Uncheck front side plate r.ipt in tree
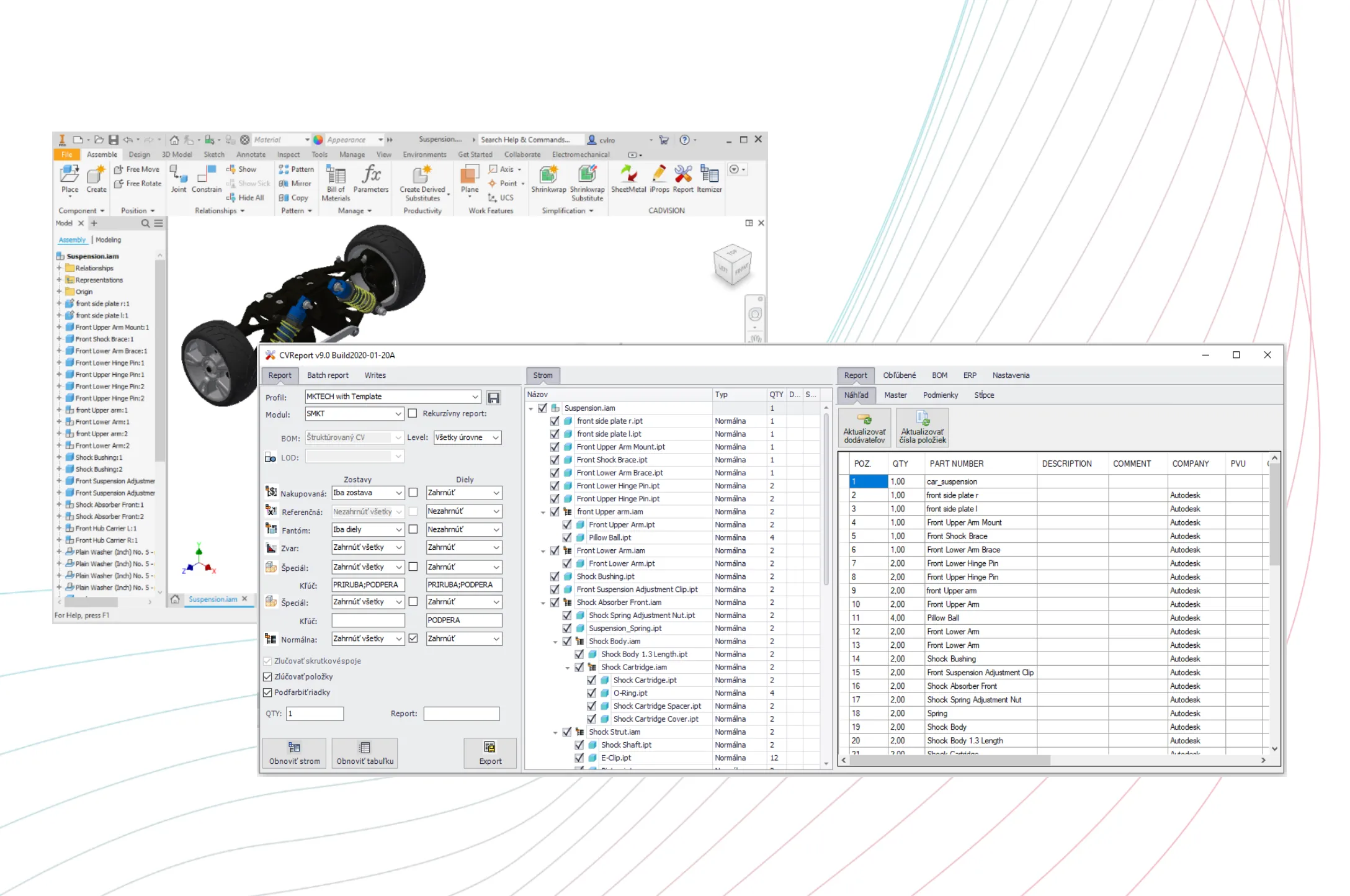Image resolution: width=1350 pixels, height=896 pixels. pyautogui.click(x=555, y=421)
